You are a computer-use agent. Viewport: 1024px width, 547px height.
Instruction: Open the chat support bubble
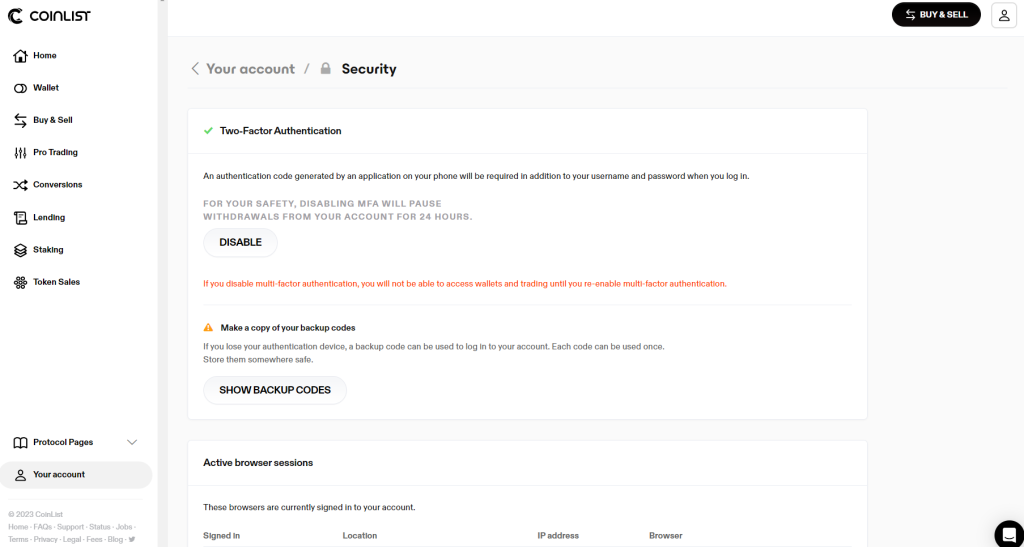[x=1008, y=533]
